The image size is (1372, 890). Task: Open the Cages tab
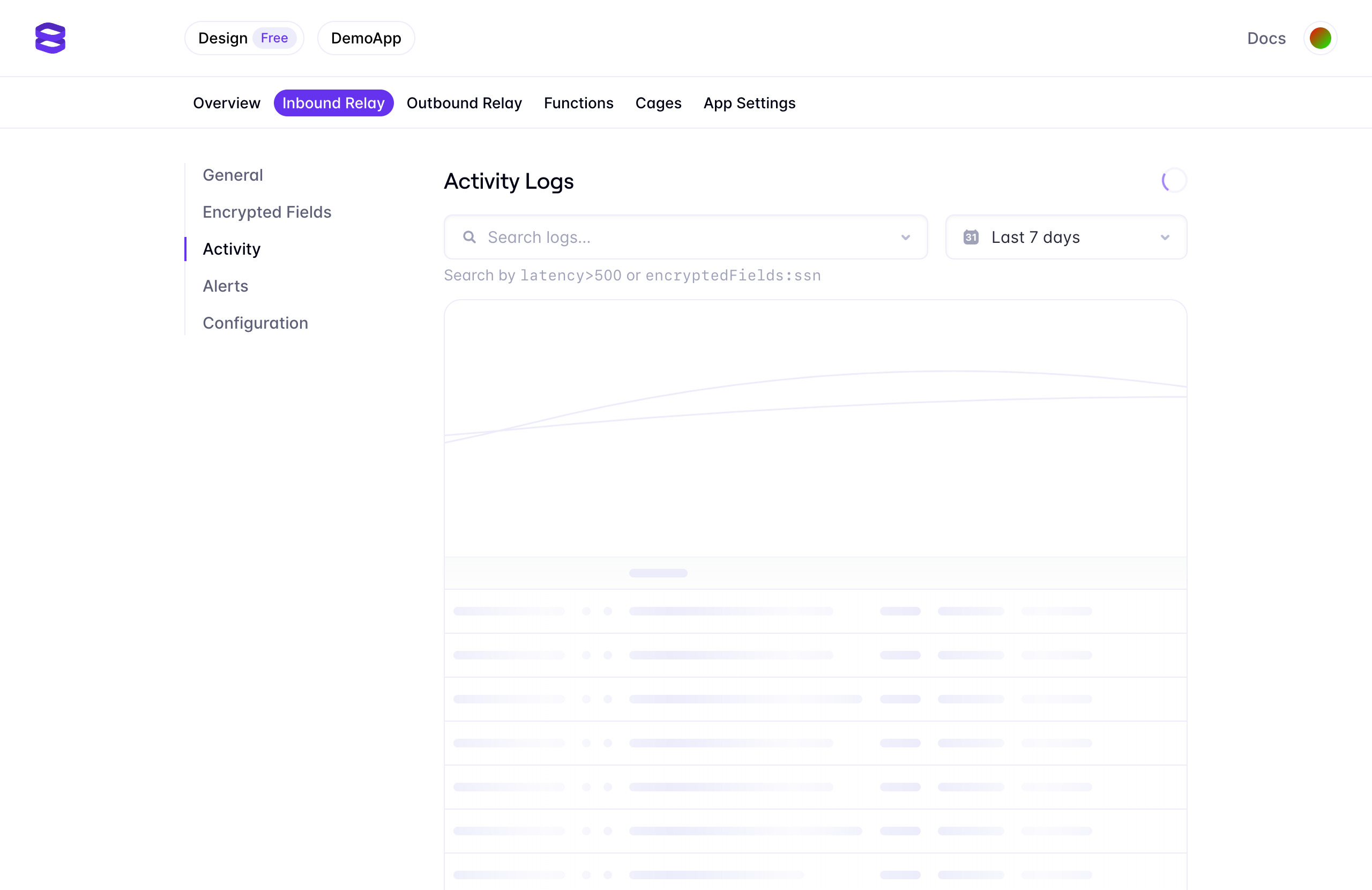tap(658, 102)
